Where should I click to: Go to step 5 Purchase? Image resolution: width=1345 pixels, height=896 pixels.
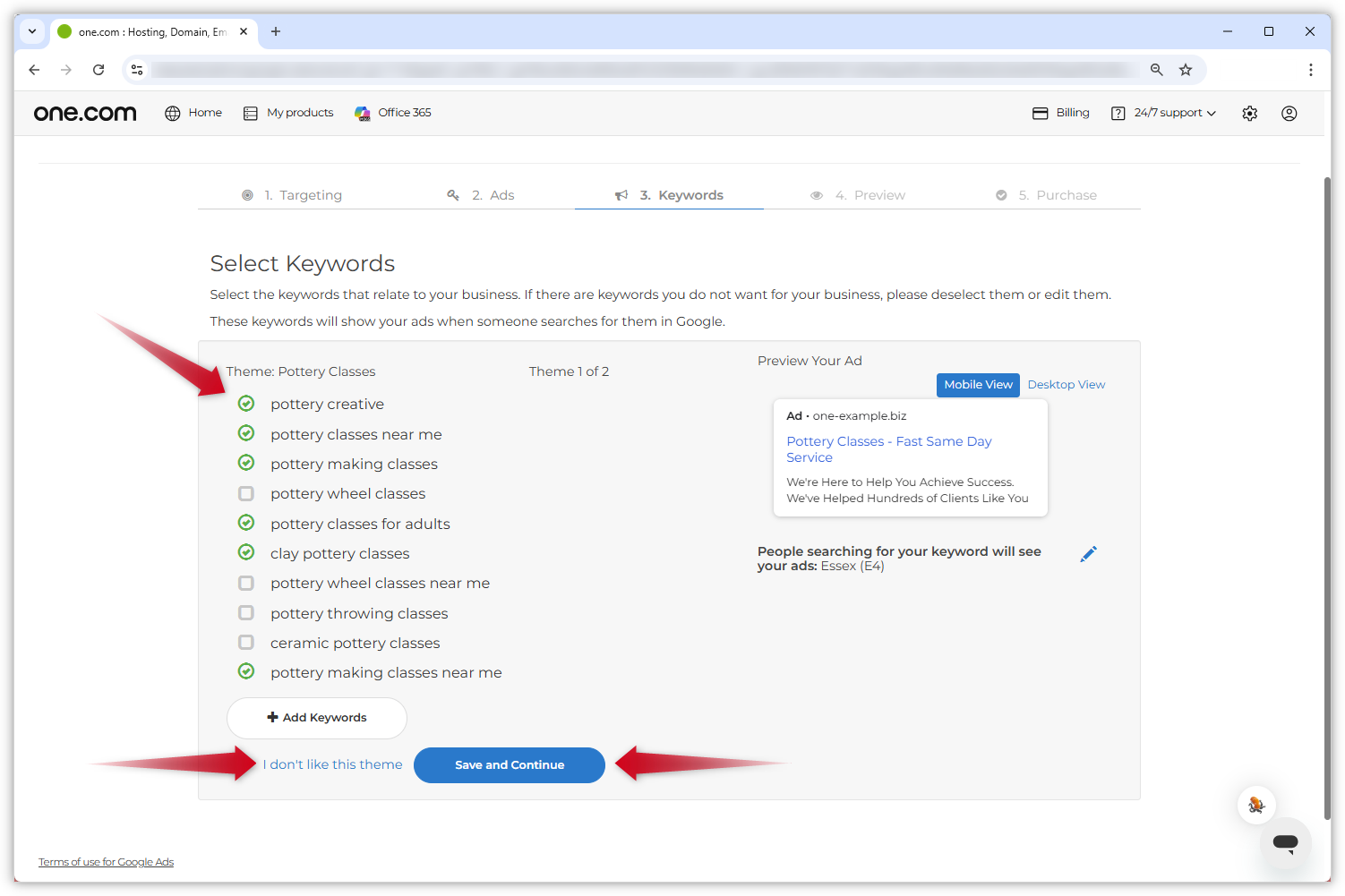click(x=1046, y=195)
